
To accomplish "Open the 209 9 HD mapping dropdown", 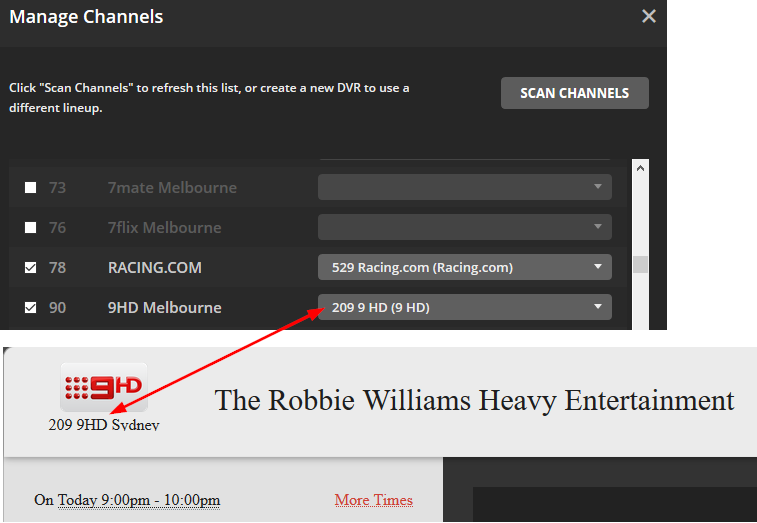I will coord(464,307).
